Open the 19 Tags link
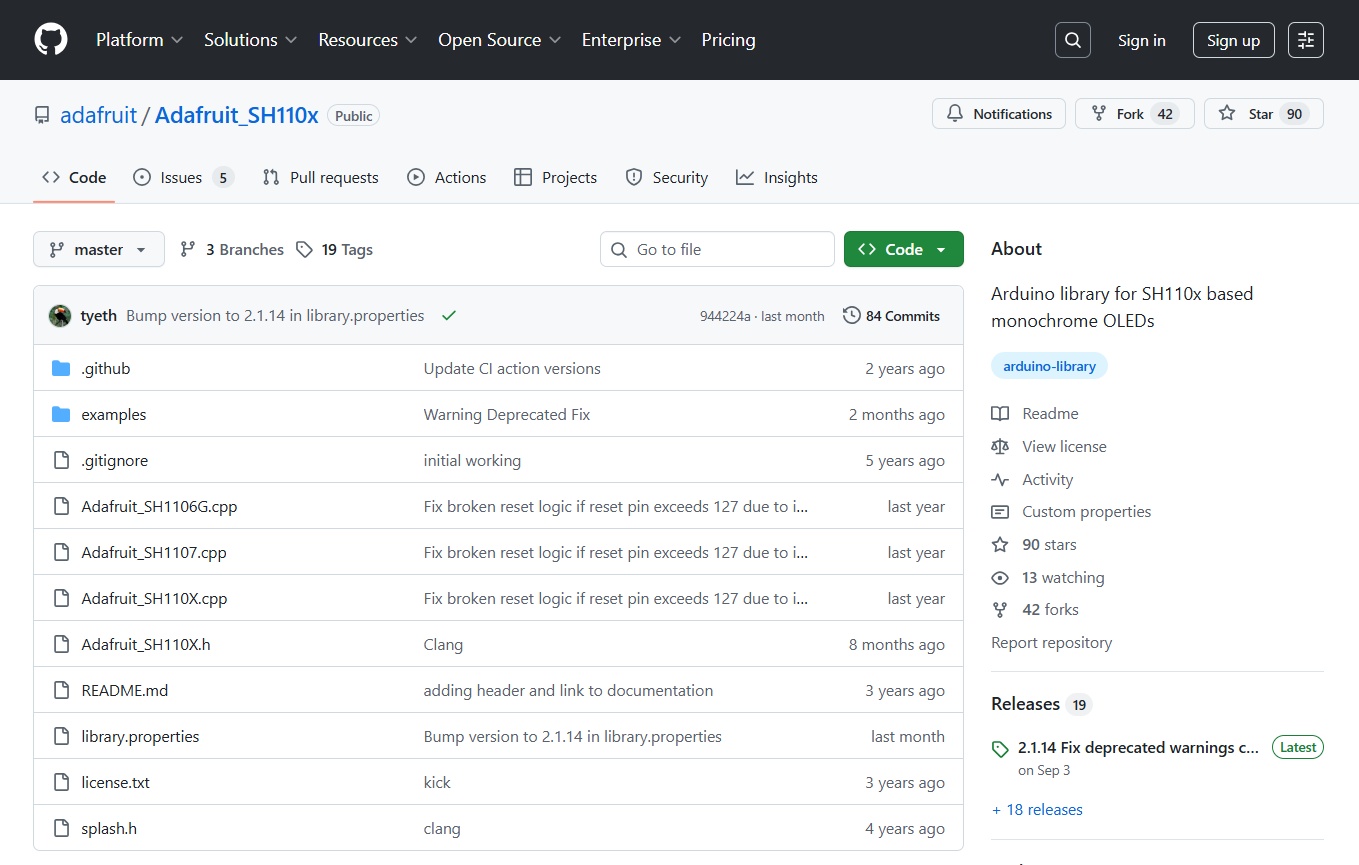The image size is (1359, 865). click(x=334, y=250)
